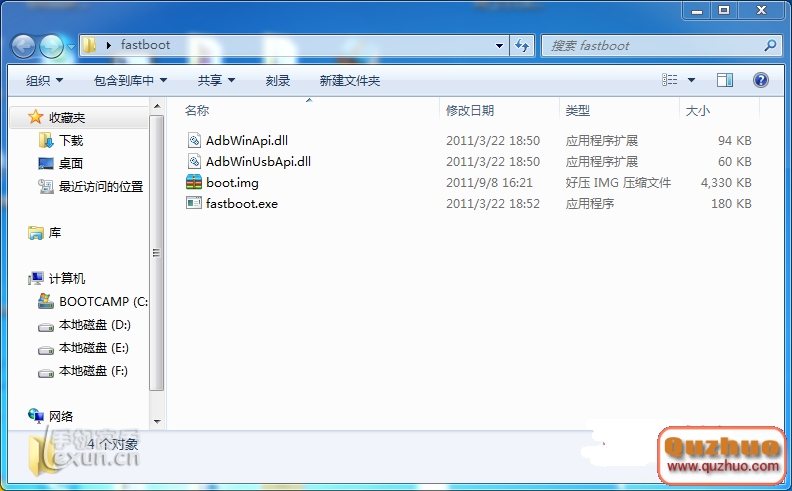
Task: Click the 刻录 toolbar button
Action: pyautogui.click(x=278, y=80)
